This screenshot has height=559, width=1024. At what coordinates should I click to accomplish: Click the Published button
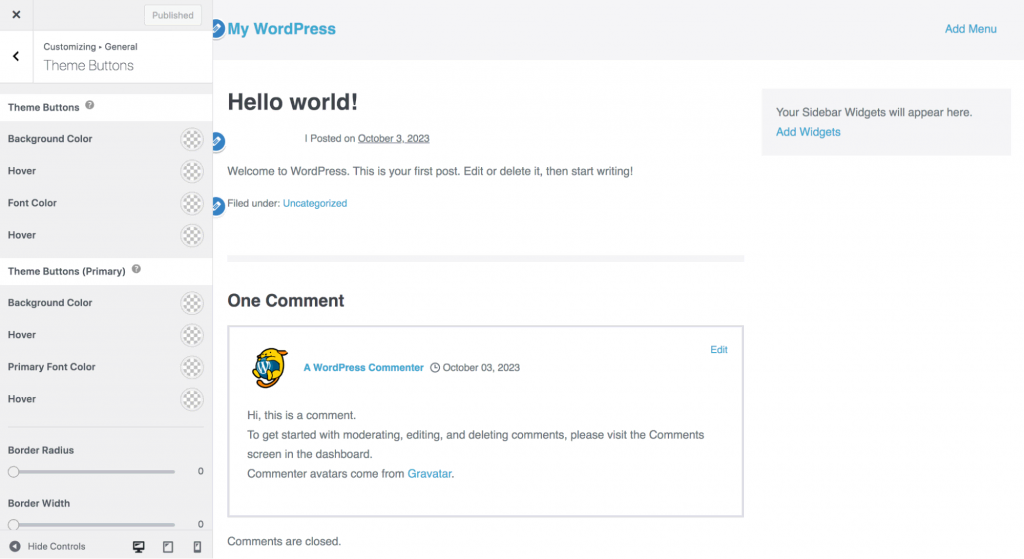(173, 16)
